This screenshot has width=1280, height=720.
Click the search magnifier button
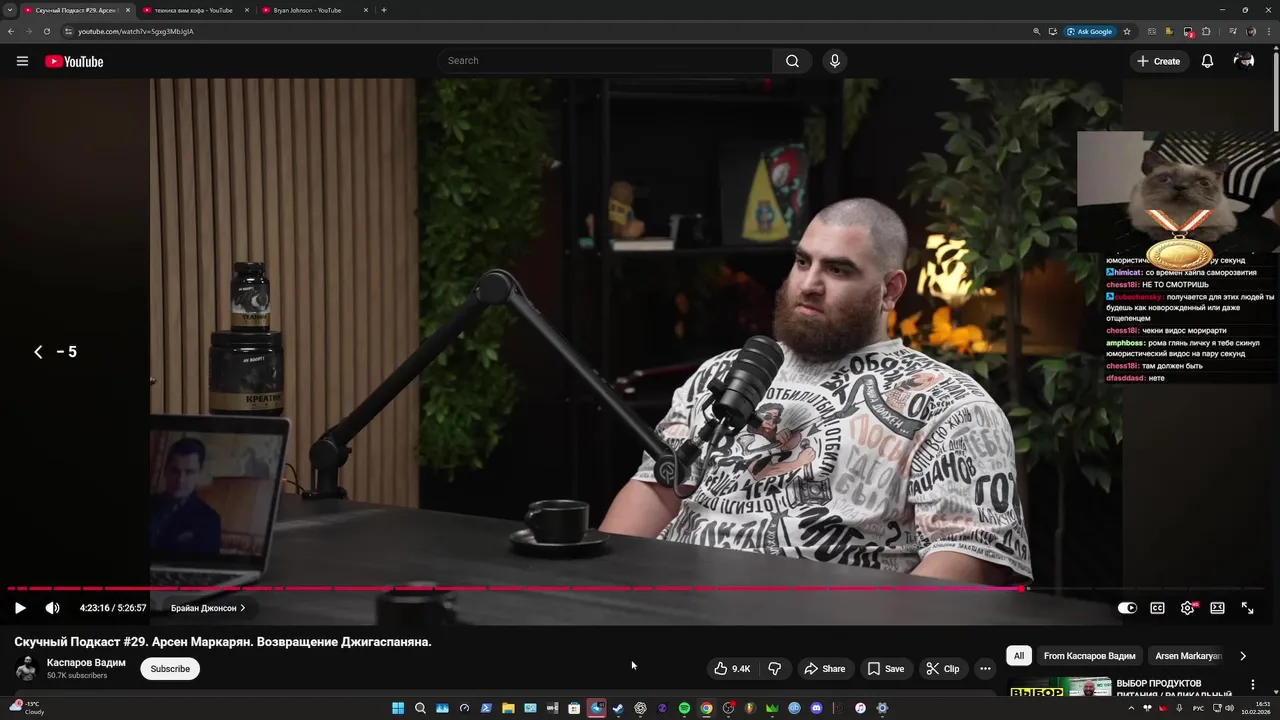pos(792,61)
